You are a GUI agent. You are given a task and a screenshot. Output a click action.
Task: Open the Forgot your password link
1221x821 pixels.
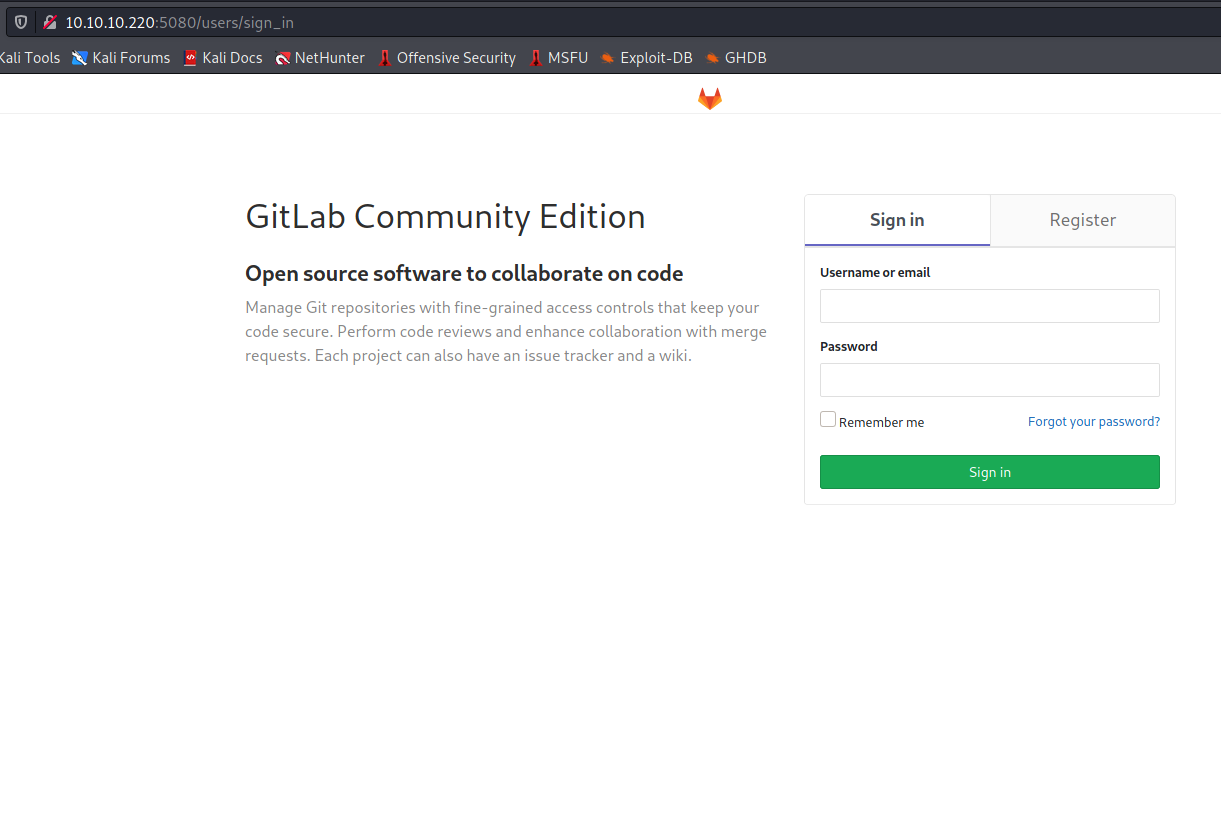coord(1093,421)
